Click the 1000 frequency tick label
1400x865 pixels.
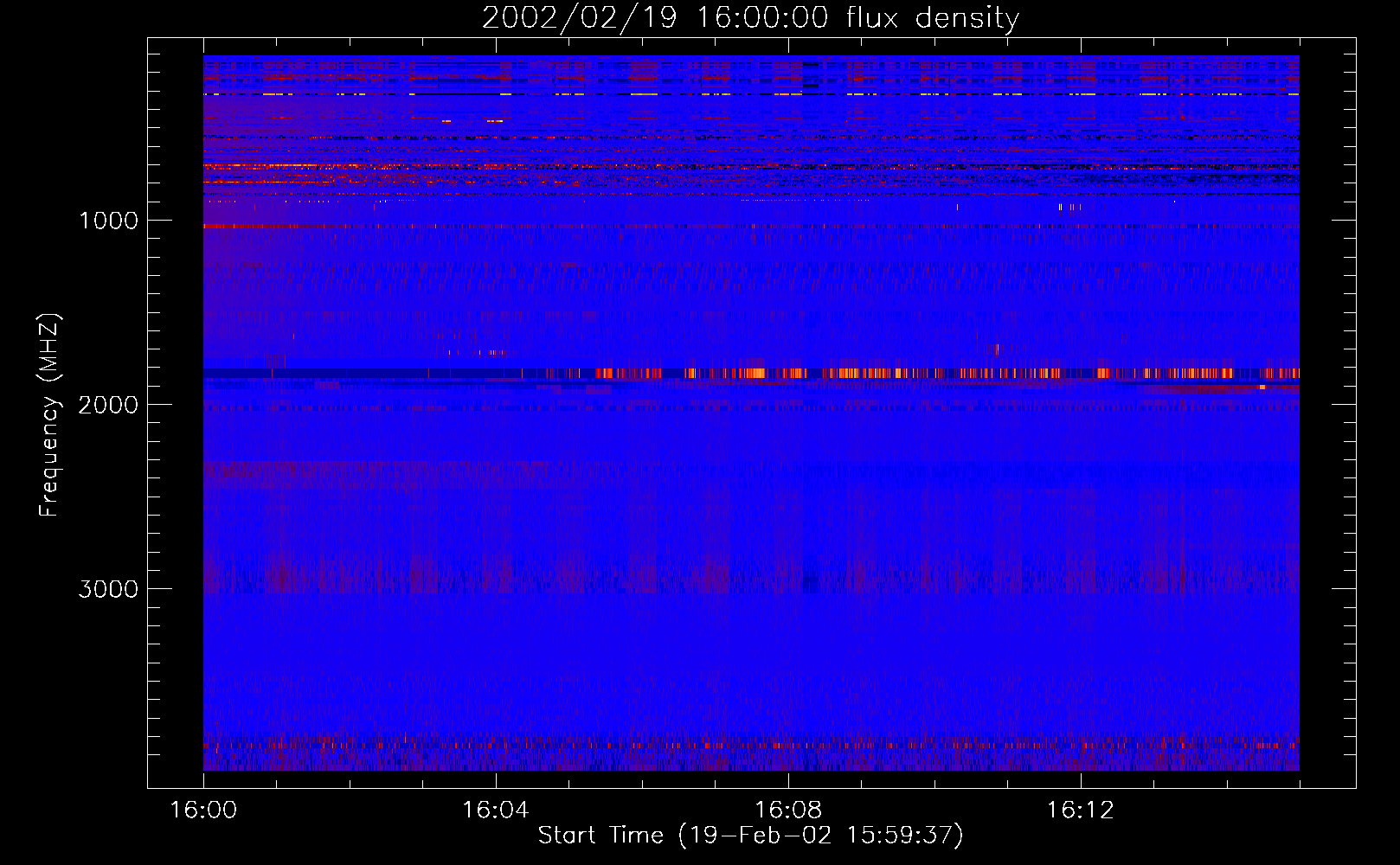[x=108, y=221]
